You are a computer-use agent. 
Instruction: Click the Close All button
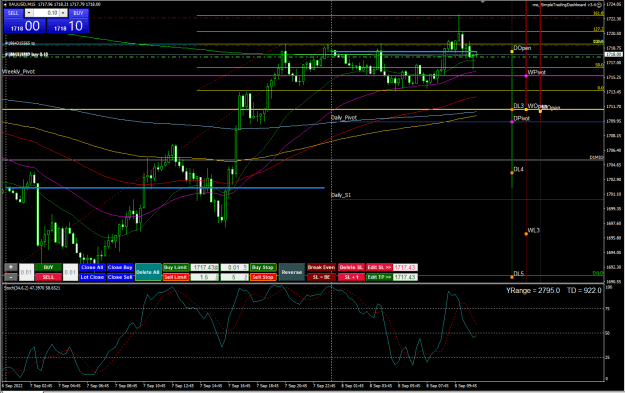coord(92,267)
